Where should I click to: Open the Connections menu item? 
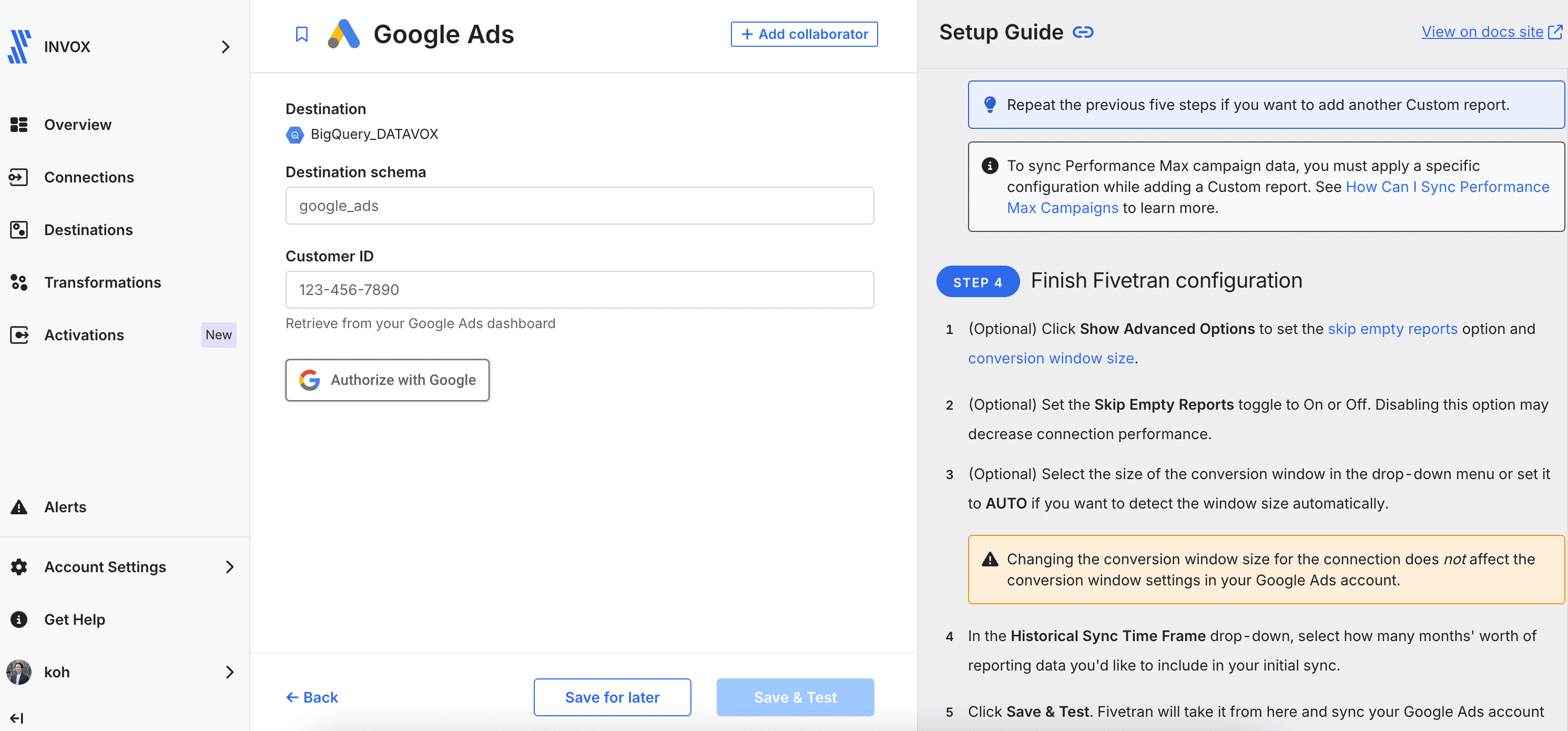click(89, 177)
